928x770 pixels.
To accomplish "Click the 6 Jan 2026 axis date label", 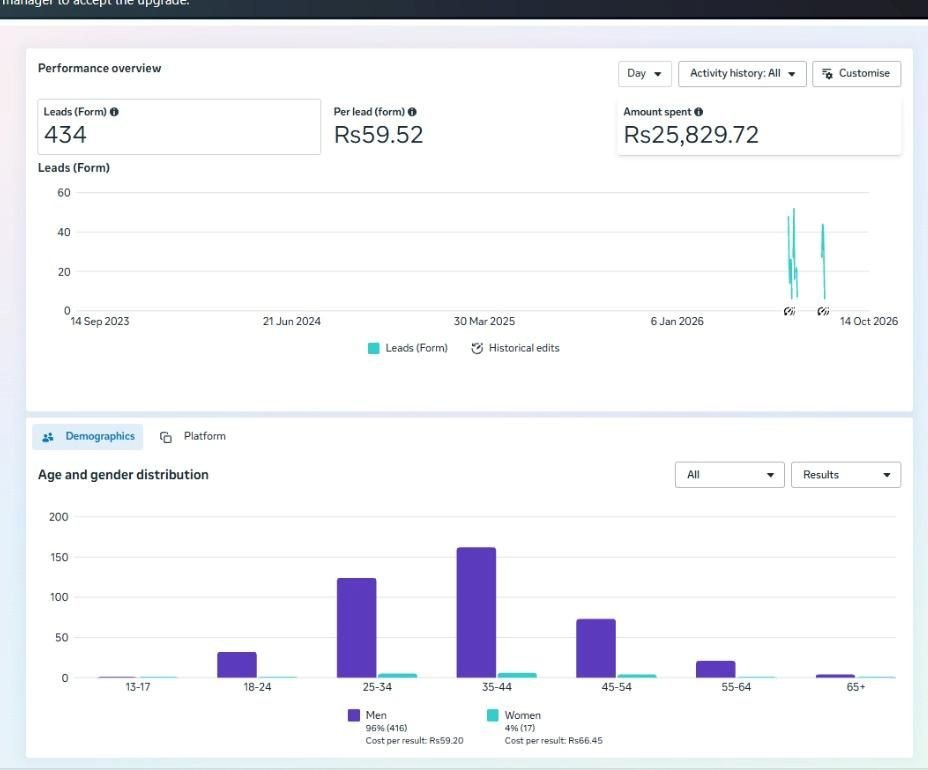I will [677, 321].
